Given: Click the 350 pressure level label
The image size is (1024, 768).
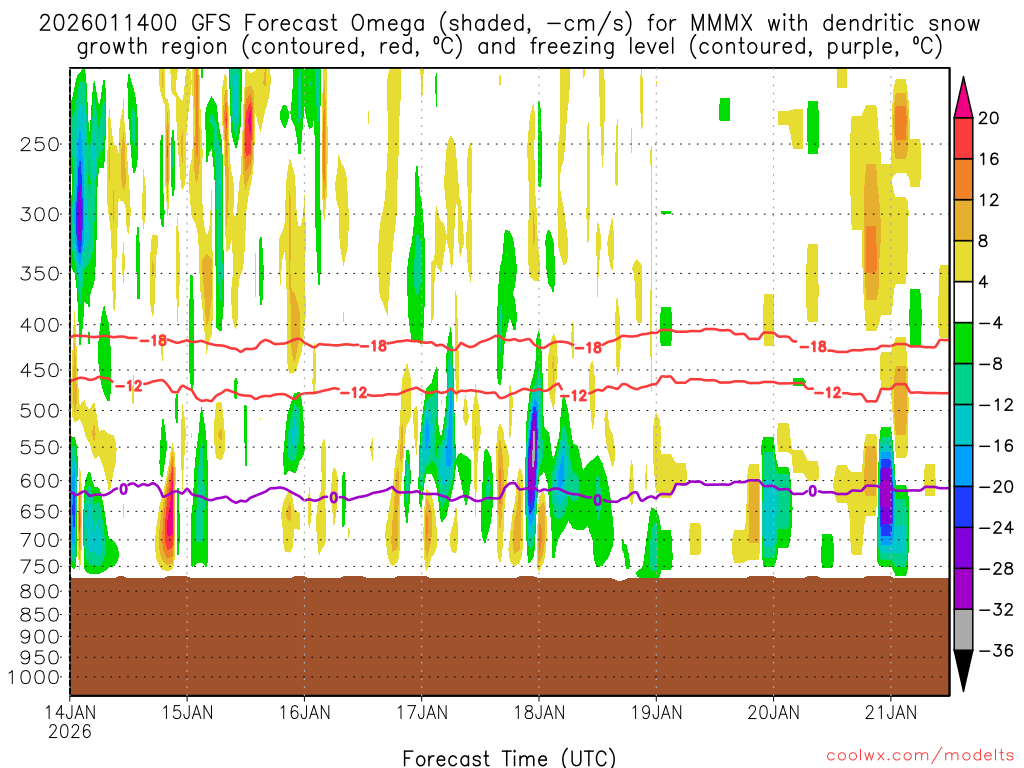Looking at the screenshot, I should [40, 273].
